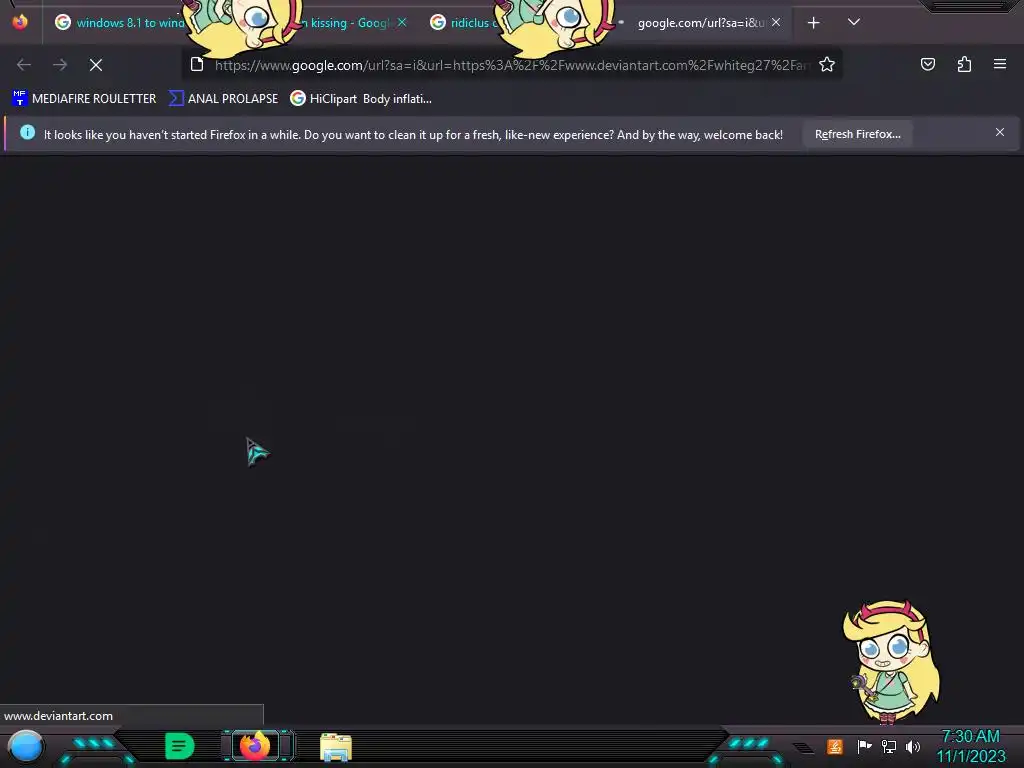Stop loading the page with the X button

[x=96, y=65]
